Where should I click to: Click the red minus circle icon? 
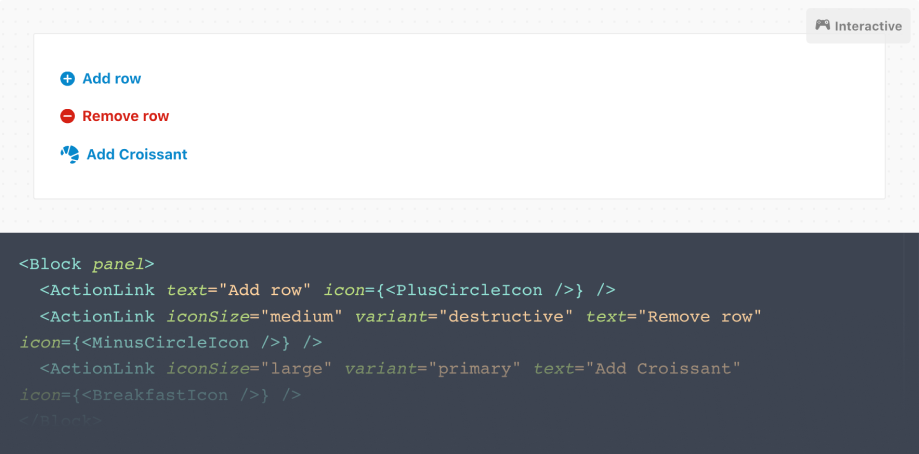pos(67,116)
